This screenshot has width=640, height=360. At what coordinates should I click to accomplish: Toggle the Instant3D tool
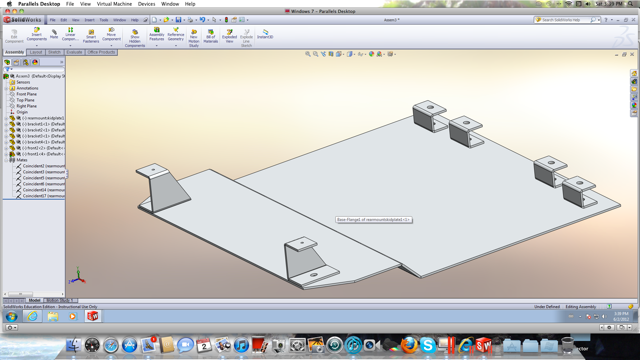click(x=265, y=34)
